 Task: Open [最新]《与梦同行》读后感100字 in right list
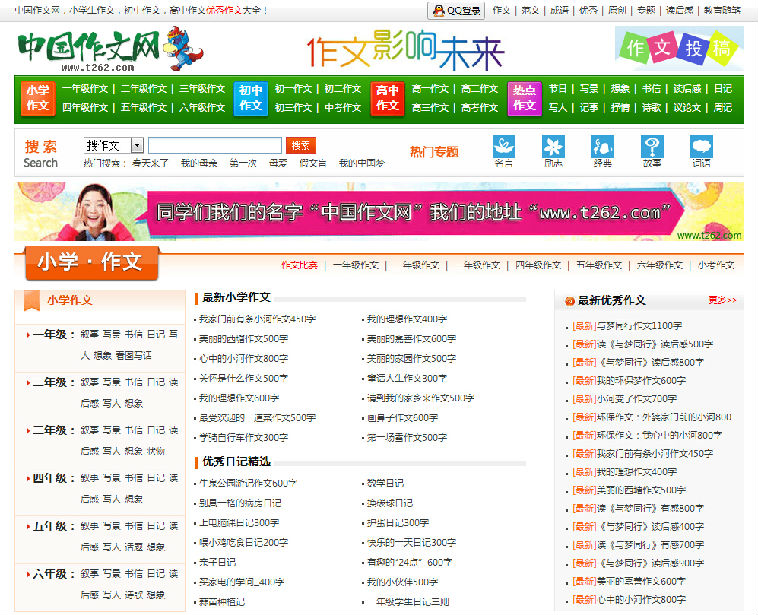click(638, 527)
